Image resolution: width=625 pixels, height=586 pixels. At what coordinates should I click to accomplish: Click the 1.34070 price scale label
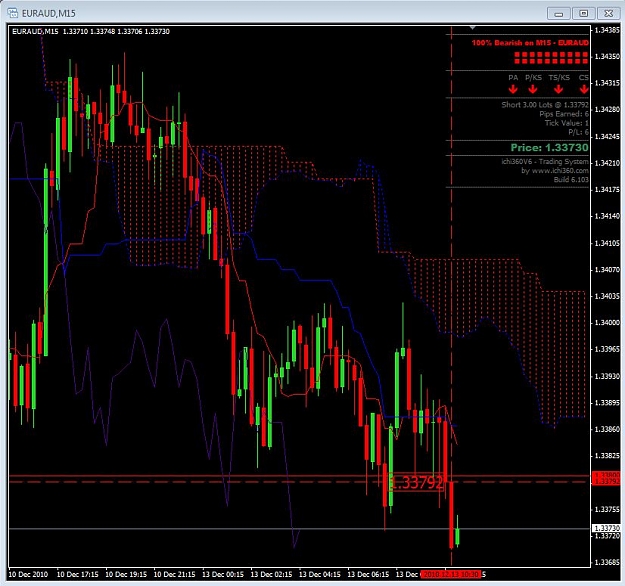point(607,270)
